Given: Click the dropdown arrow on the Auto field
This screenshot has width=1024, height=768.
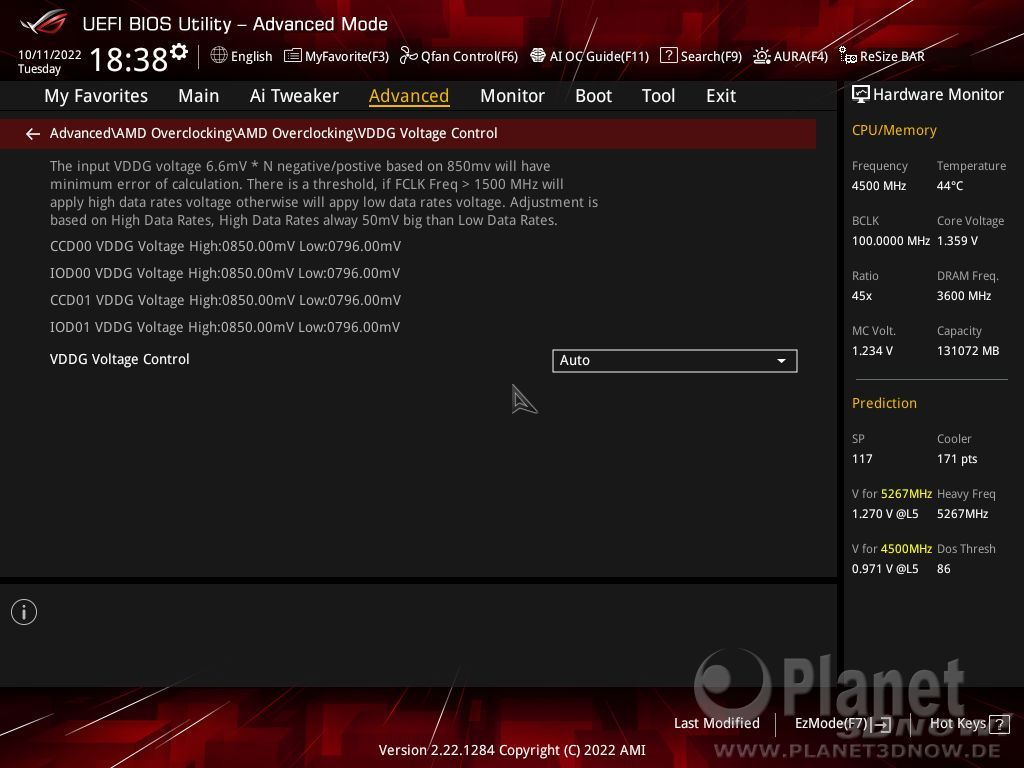Looking at the screenshot, I should (x=781, y=361).
